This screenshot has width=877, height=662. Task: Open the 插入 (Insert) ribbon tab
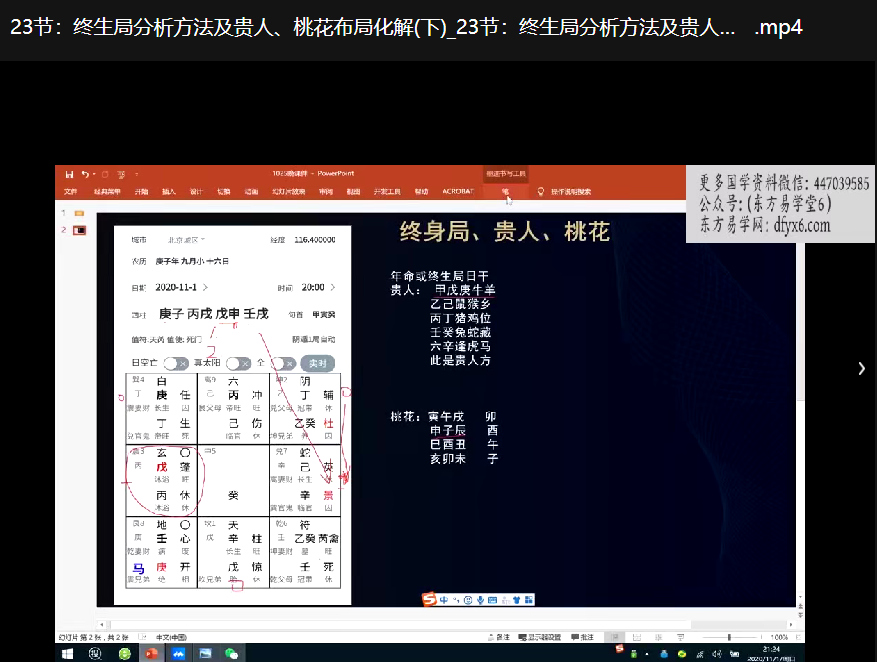(x=168, y=191)
